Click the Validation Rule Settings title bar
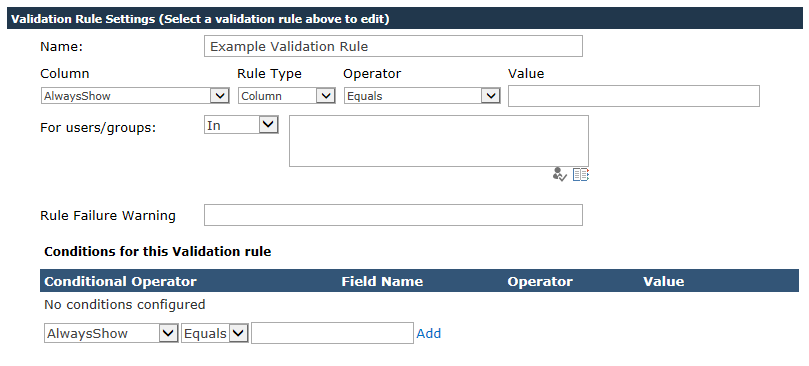The height and width of the screenshot is (366, 809). (404, 19)
